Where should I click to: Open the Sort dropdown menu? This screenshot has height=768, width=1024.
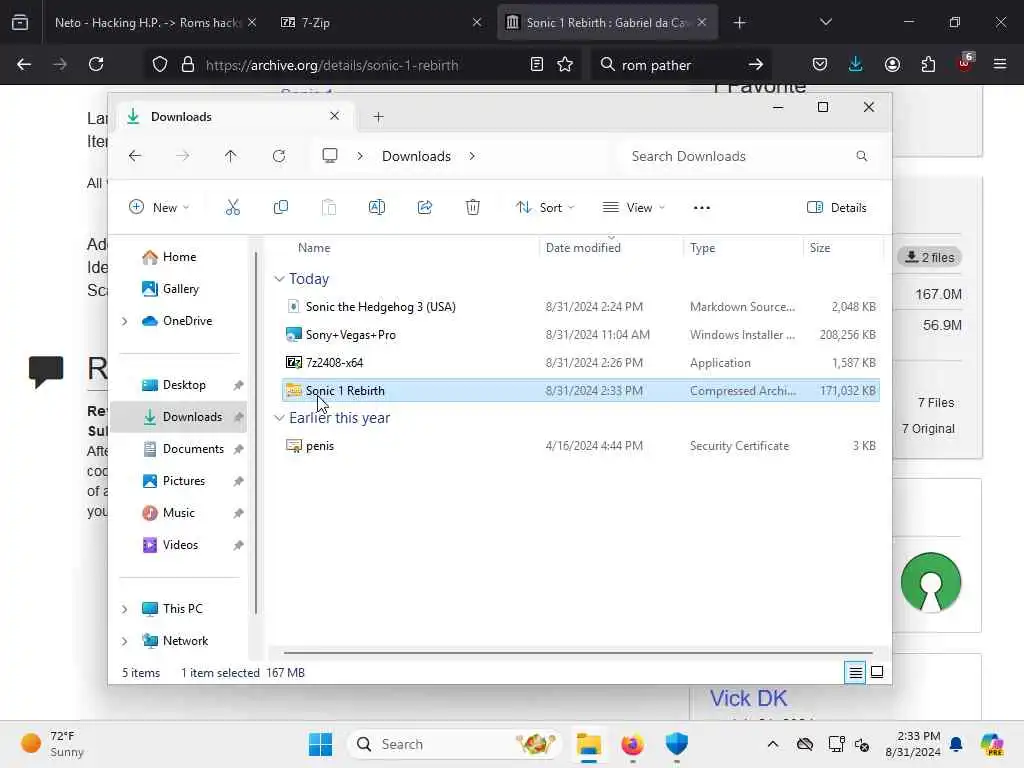(545, 208)
